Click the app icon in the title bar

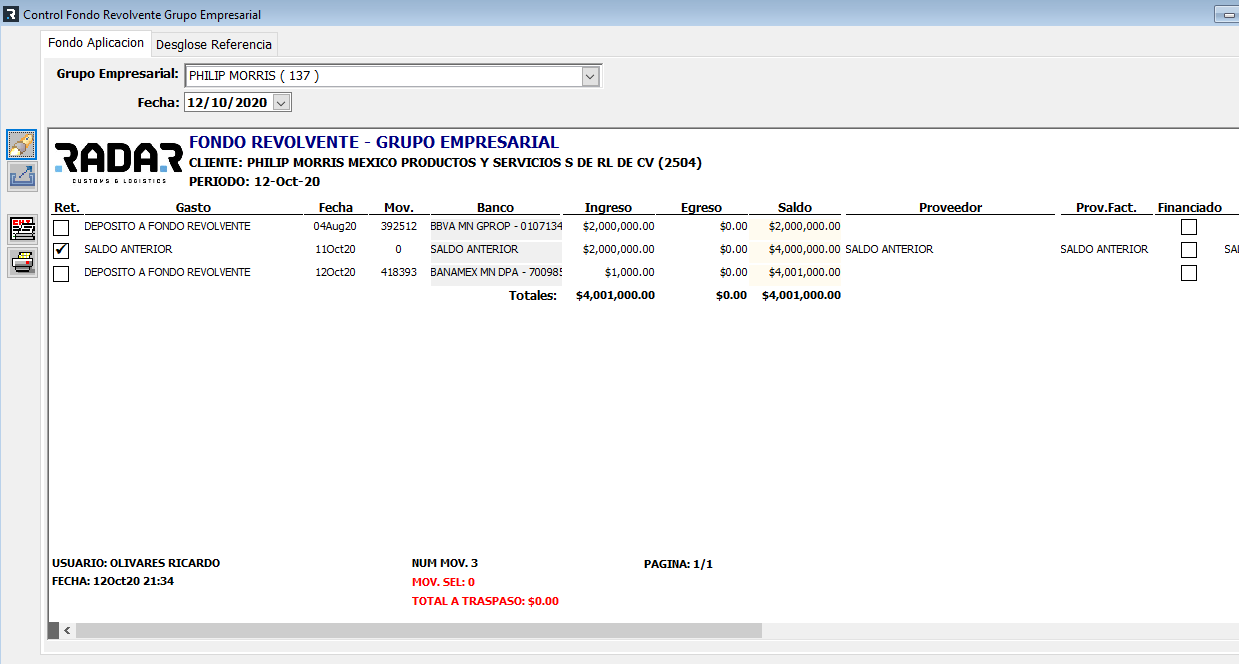[11, 14]
